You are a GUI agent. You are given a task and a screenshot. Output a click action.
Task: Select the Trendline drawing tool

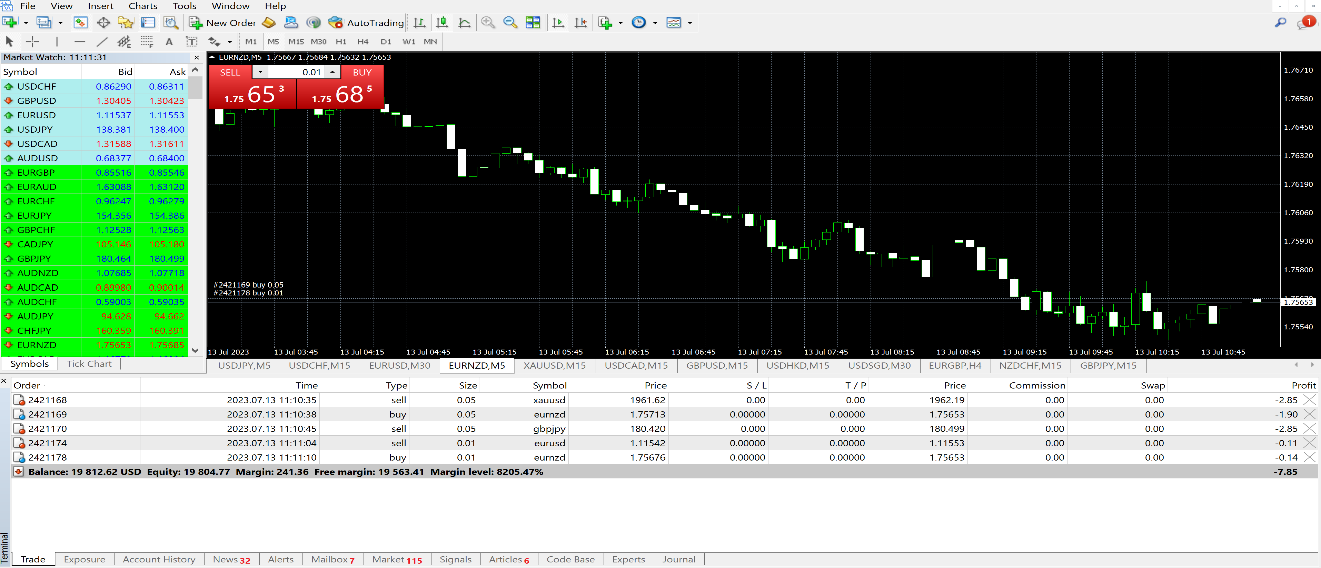[x=102, y=41]
